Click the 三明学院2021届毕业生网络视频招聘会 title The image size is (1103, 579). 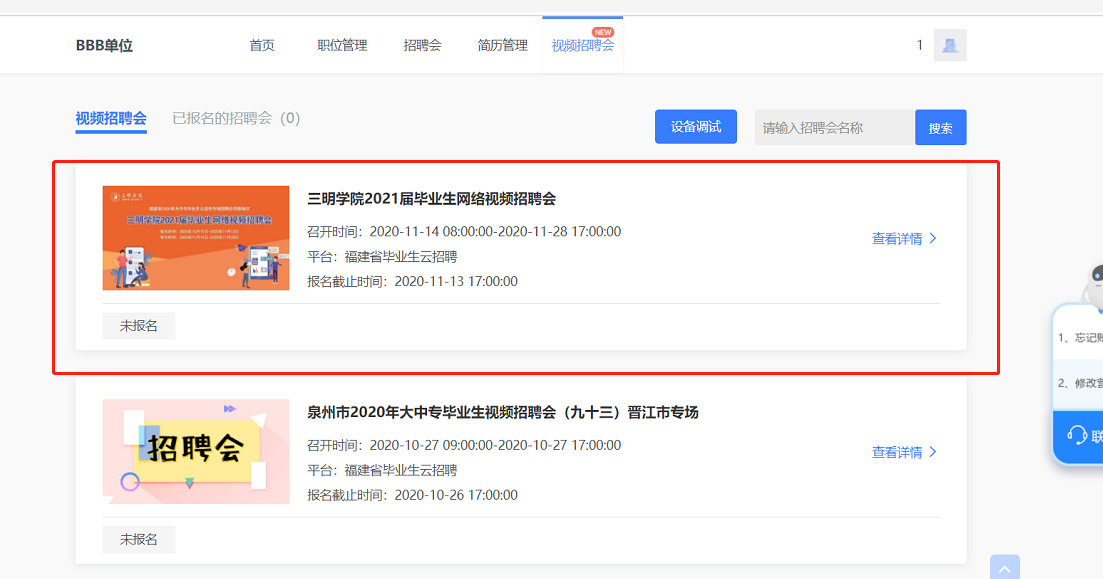[431, 199]
